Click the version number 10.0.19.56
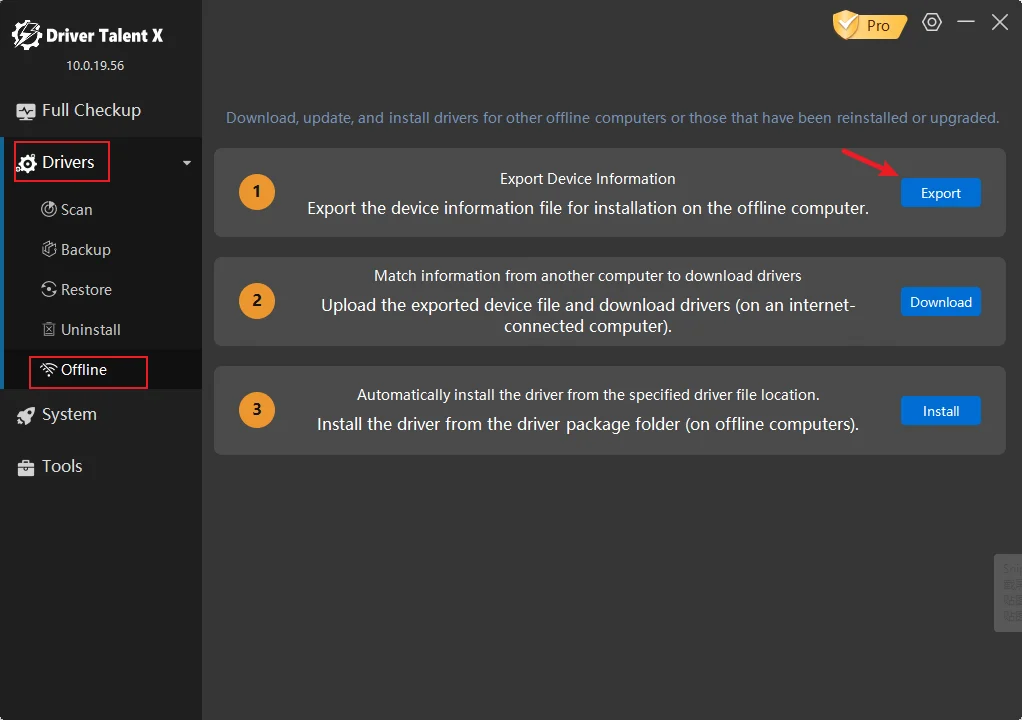The image size is (1022, 720). [x=95, y=66]
